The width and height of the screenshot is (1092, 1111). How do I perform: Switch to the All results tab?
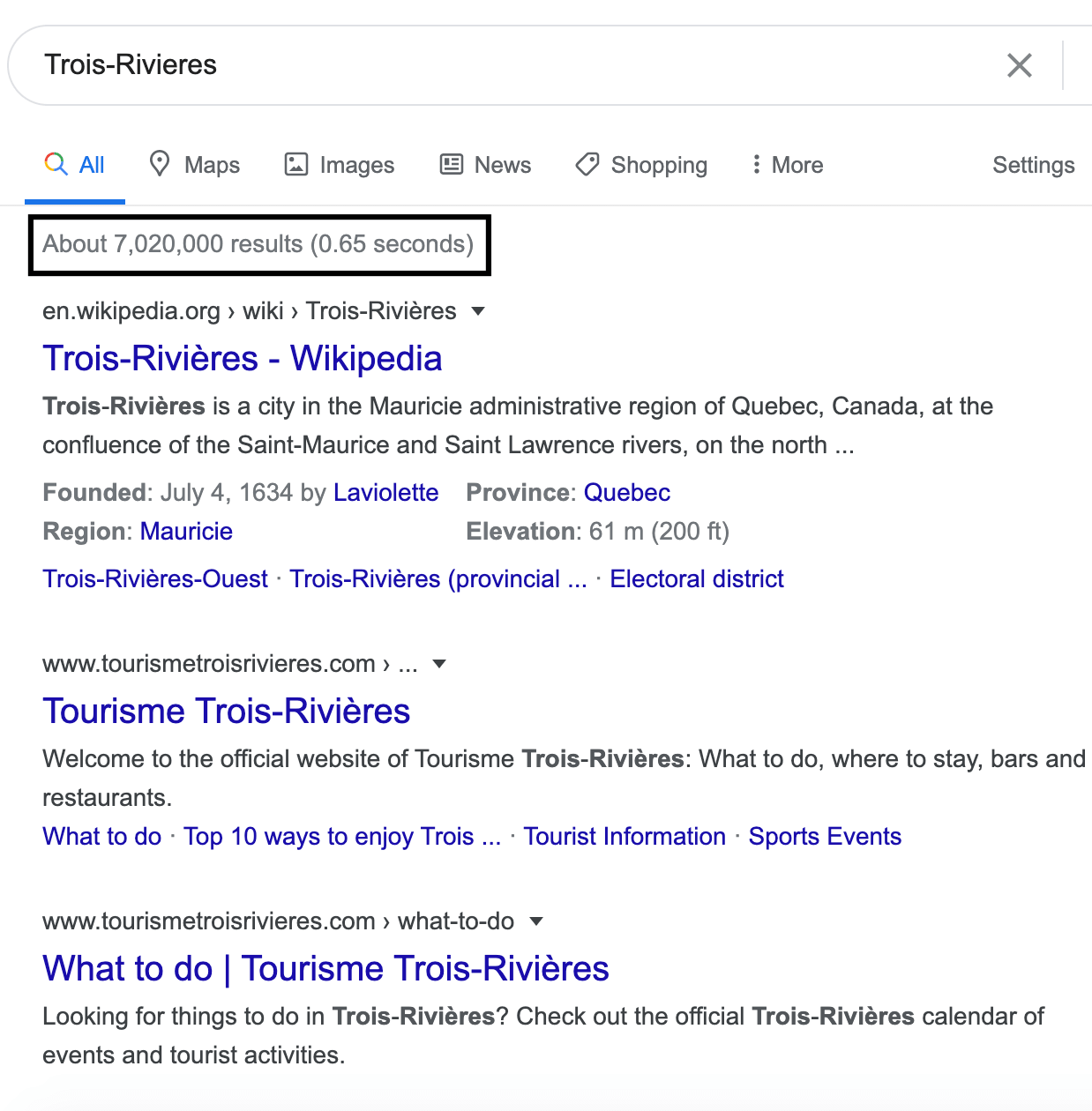click(75, 165)
